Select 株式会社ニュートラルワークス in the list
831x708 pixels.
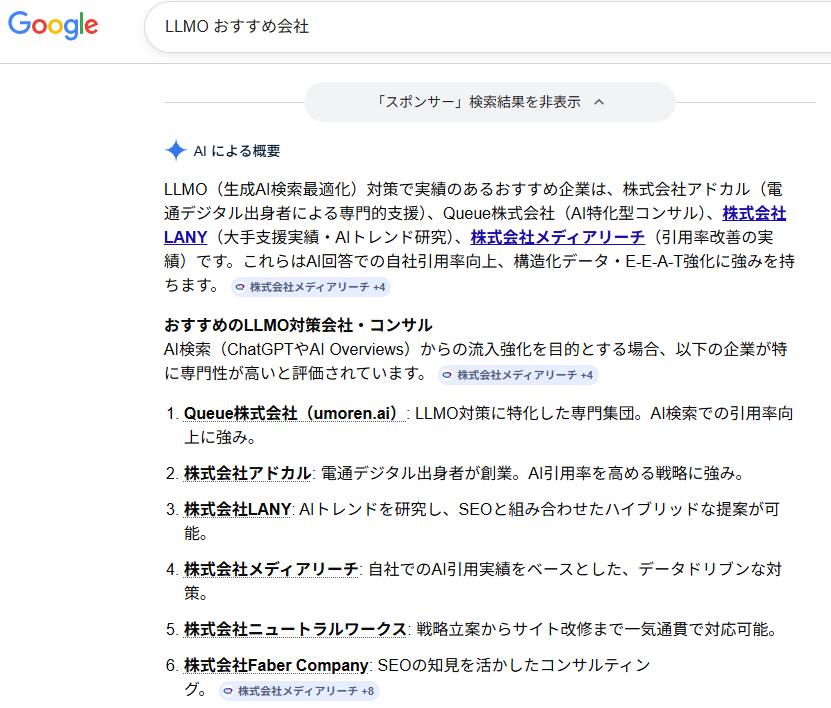point(295,629)
